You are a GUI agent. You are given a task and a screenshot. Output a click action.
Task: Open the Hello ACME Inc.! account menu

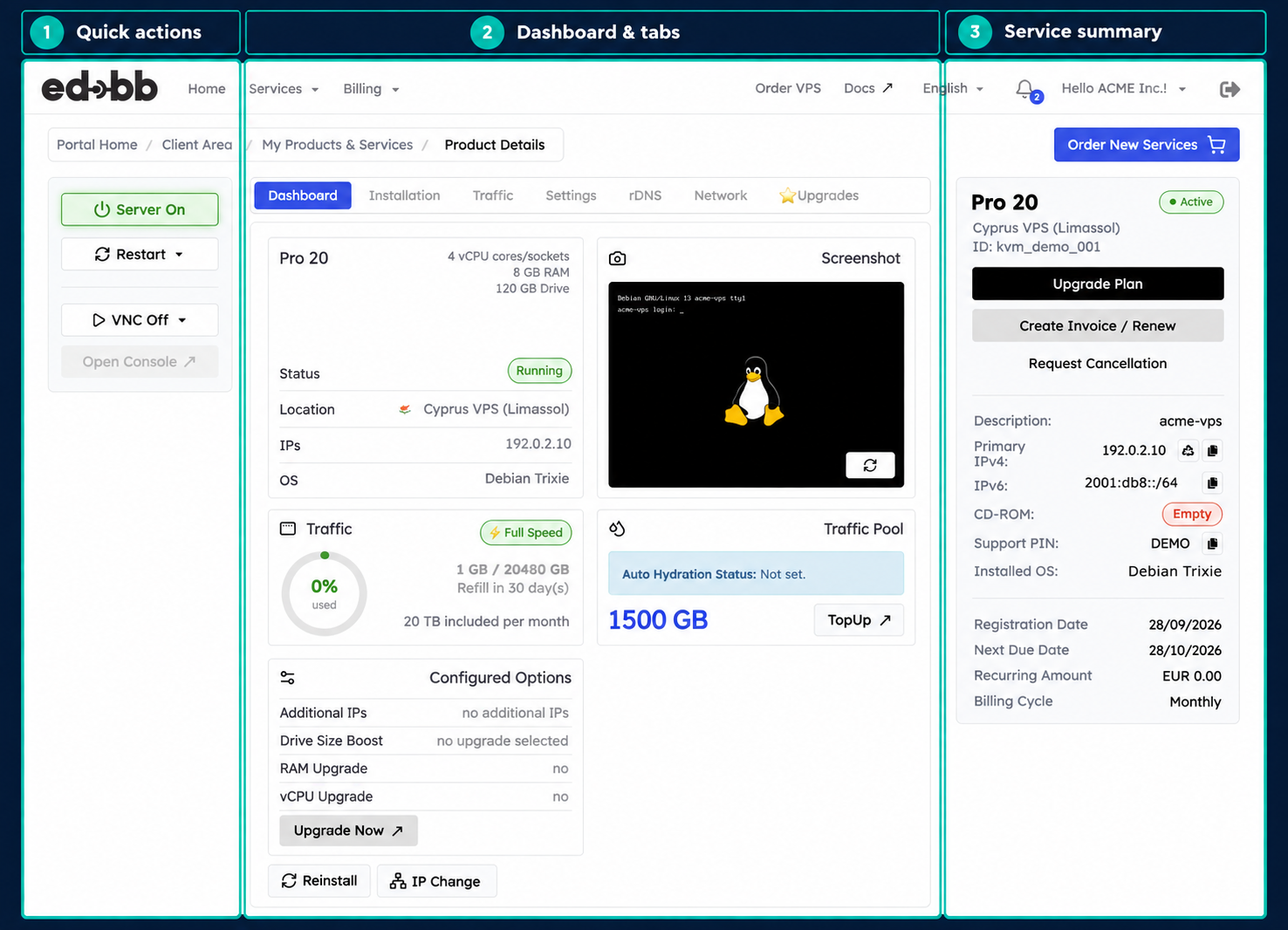1124,88
